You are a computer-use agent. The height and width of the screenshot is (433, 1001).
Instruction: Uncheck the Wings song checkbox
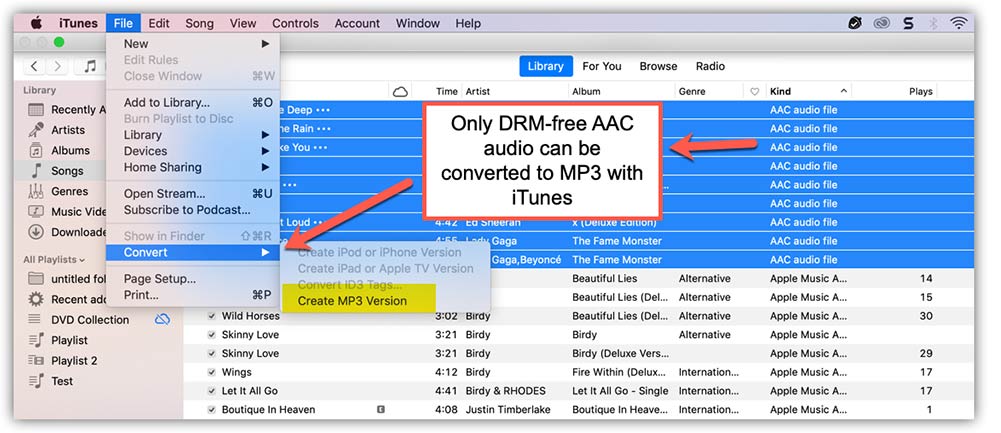coord(211,372)
